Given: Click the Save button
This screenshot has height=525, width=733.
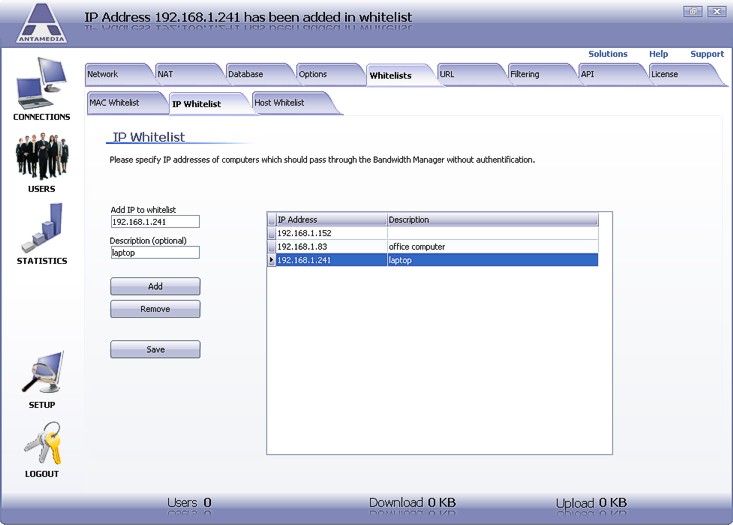Looking at the screenshot, I should coord(155,349).
